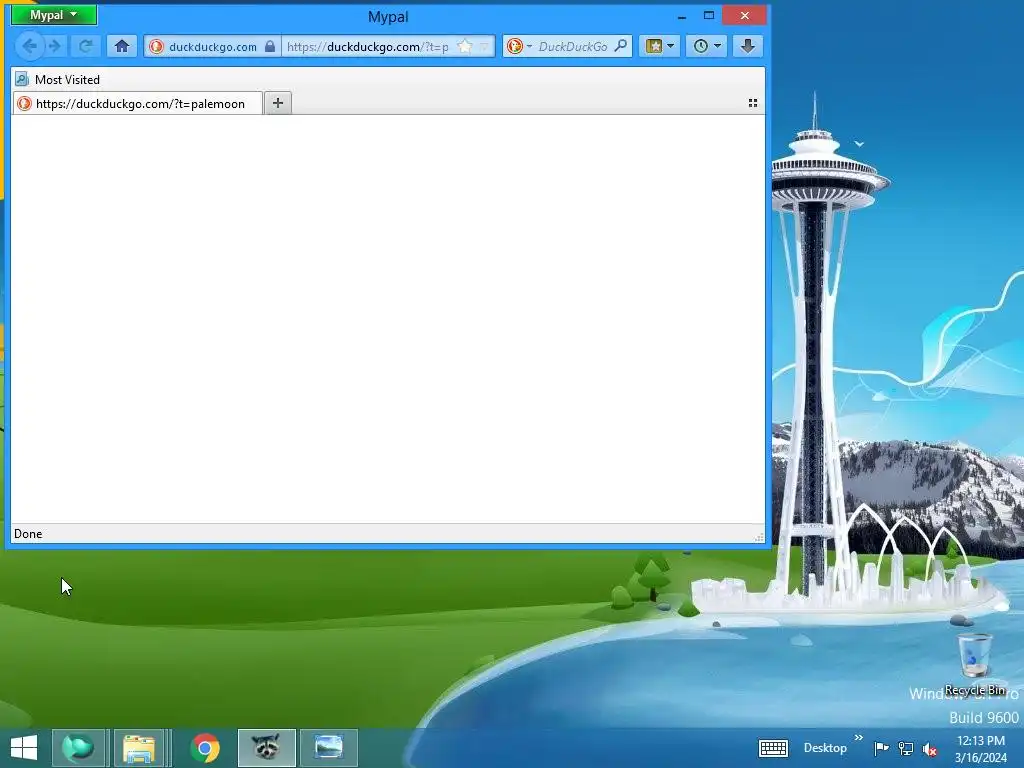Open the search engine selector dropdown
The width and height of the screenshot is (1024, 768).
point(519,46)
